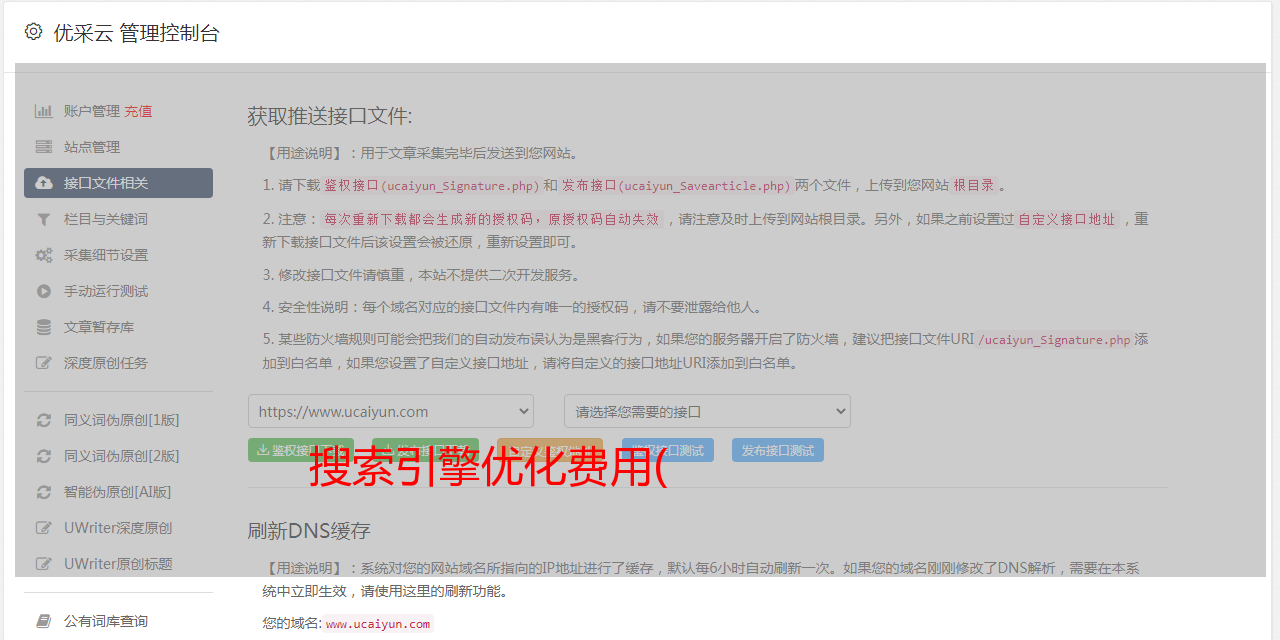The height and width of the screenshot is (640, 1280).
Task: Expand the 请选择您需要的接口 dropdown
Action: point(707,411)
